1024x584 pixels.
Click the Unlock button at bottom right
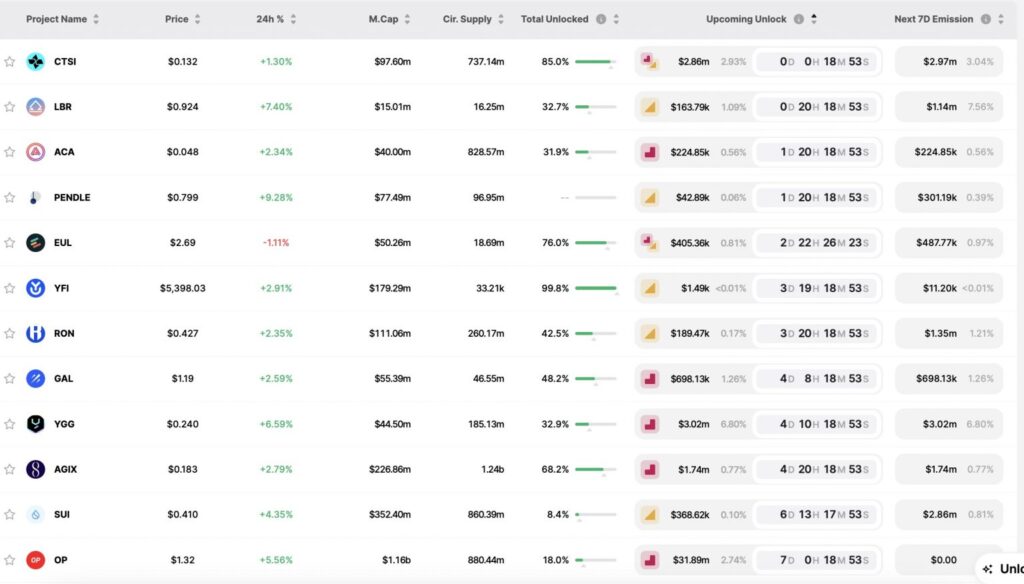click(x=1006, y=567)
